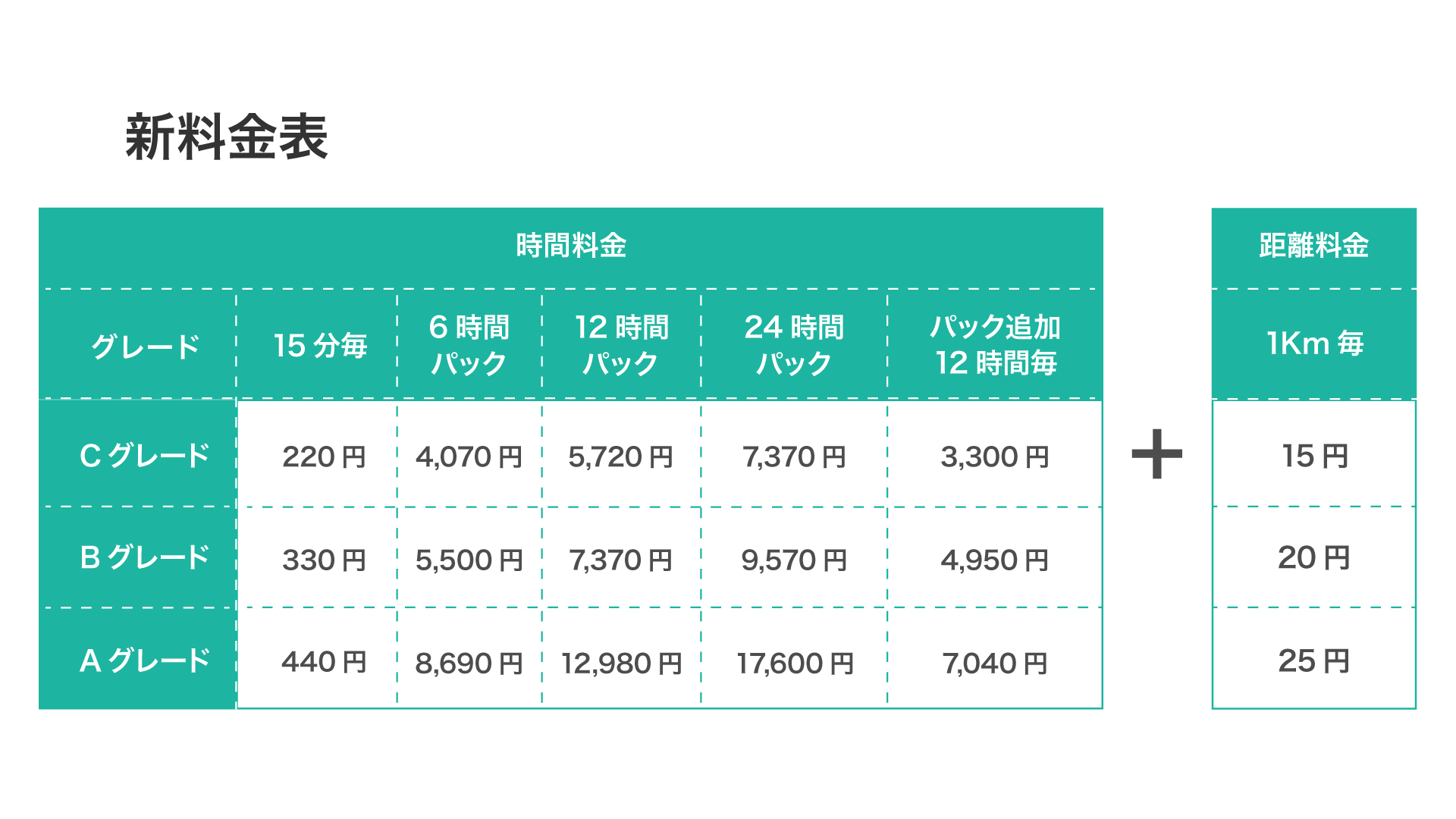Select the 15分毎 column header
1456x819 pixels.
pyautogui.click(x=320, y=346)
